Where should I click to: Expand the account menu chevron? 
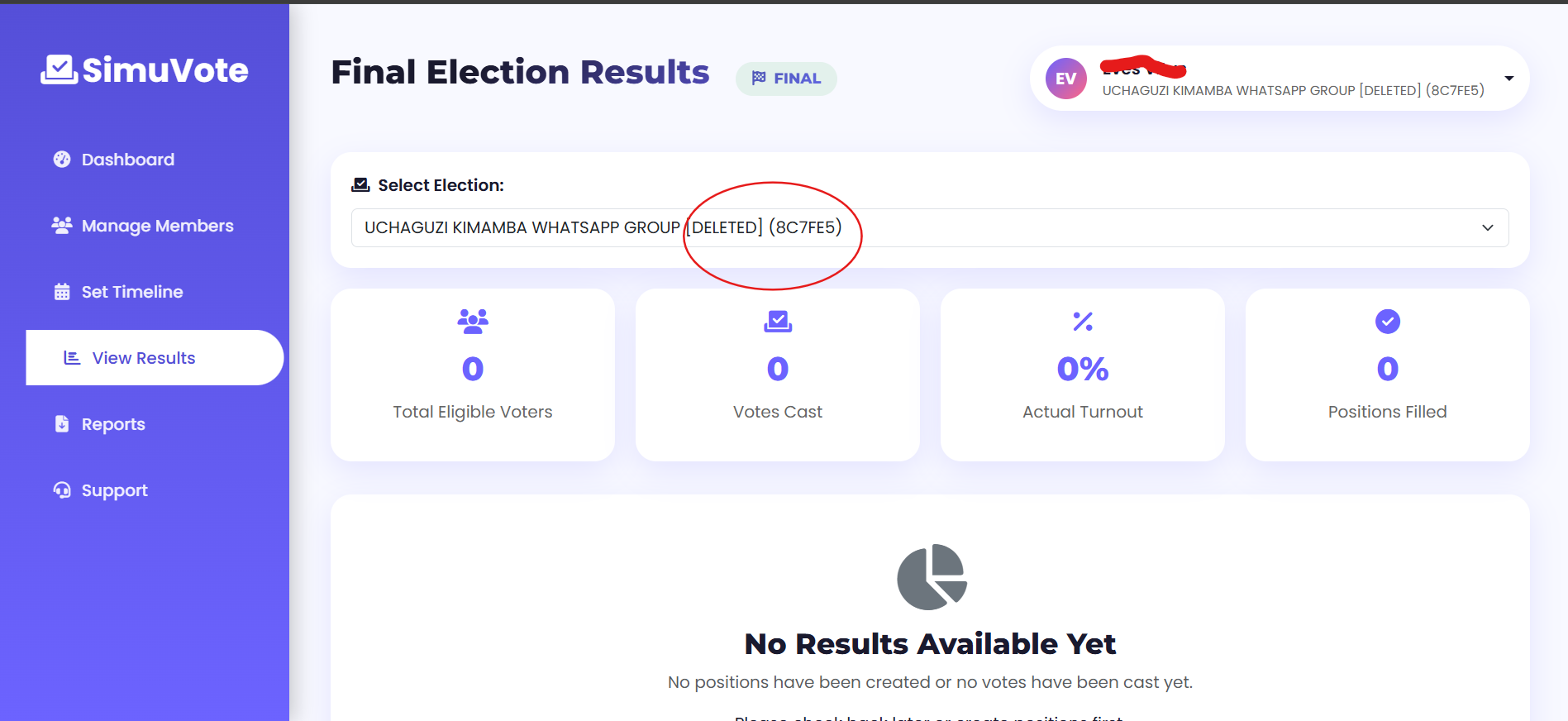click(1509, 79)
